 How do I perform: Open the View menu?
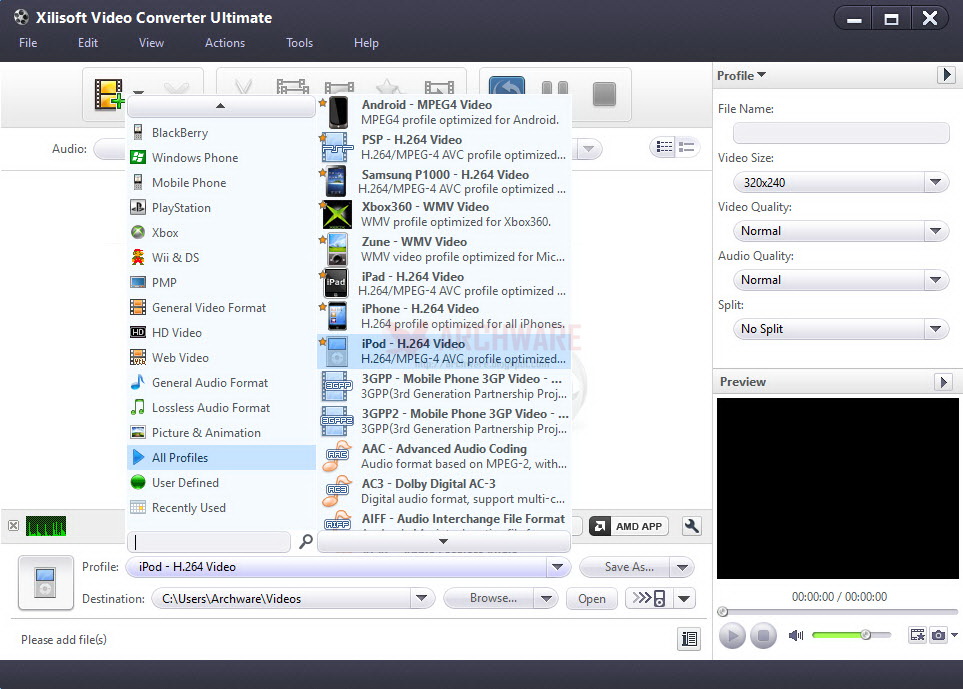click(x=151, y=43)
